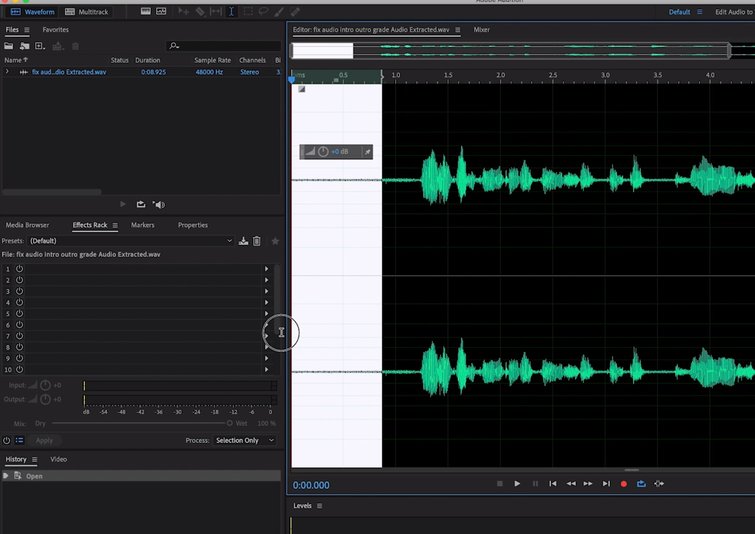The image size is (755, 534).
Task: Delete the effects rack preset with trash icon
Action: [257, 241]
